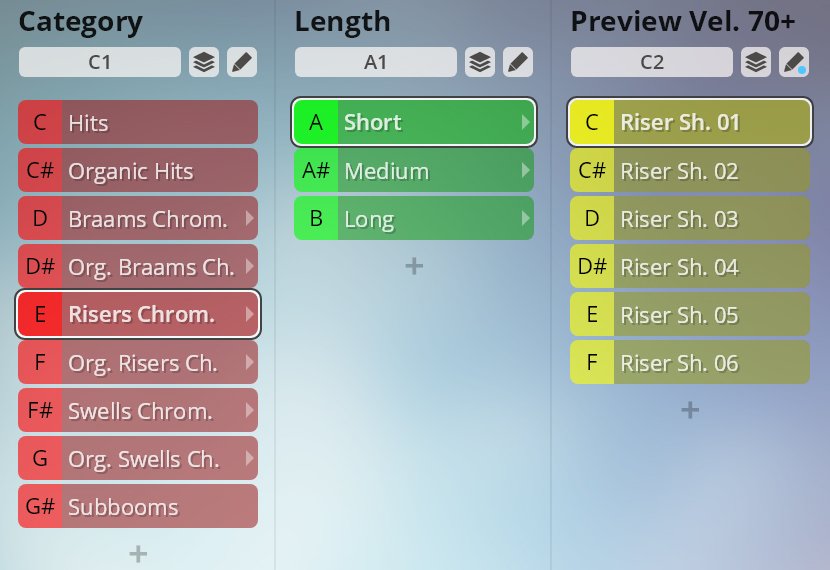Add new slot under Riser Sh. 06
830x570 pixels.
690,410
